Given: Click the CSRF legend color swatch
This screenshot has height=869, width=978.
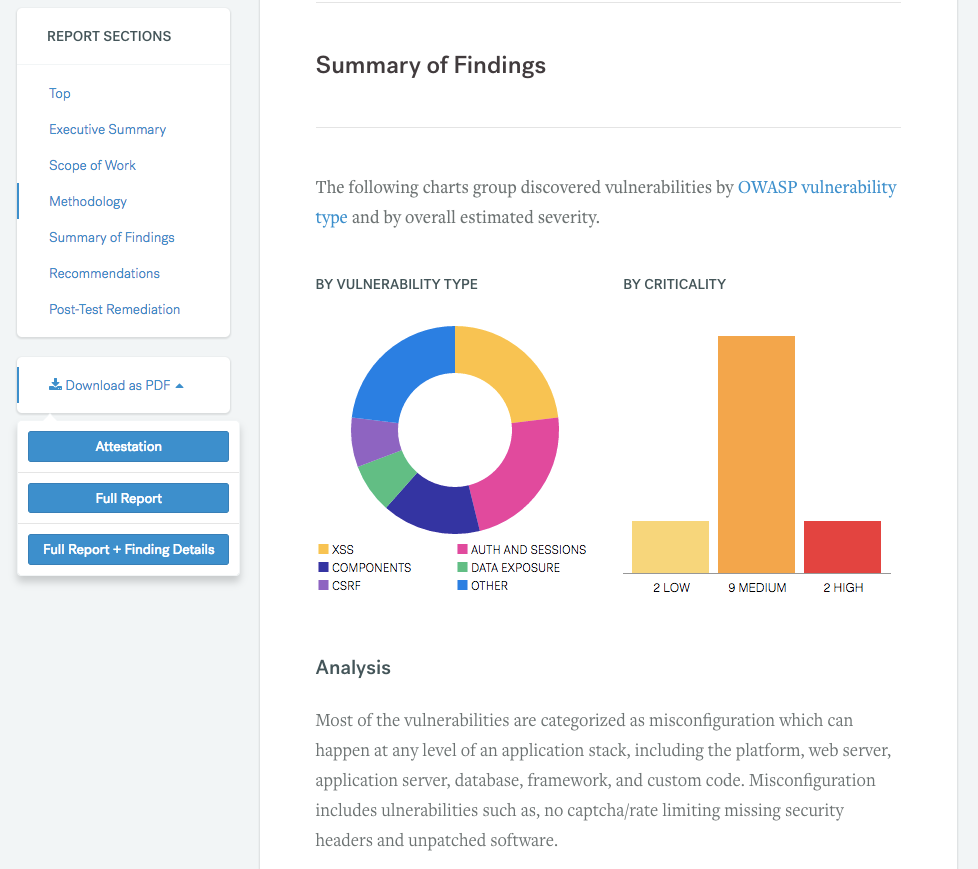Looking at the screenshot, I should point(323,585).
